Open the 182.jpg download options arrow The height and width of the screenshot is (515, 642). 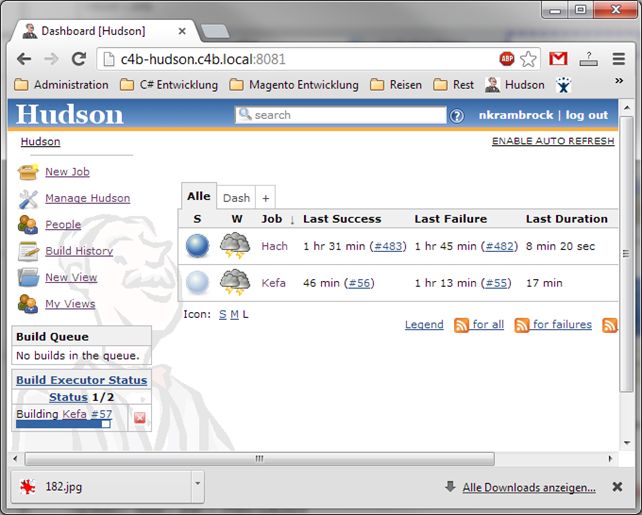[x=197, y=483]
